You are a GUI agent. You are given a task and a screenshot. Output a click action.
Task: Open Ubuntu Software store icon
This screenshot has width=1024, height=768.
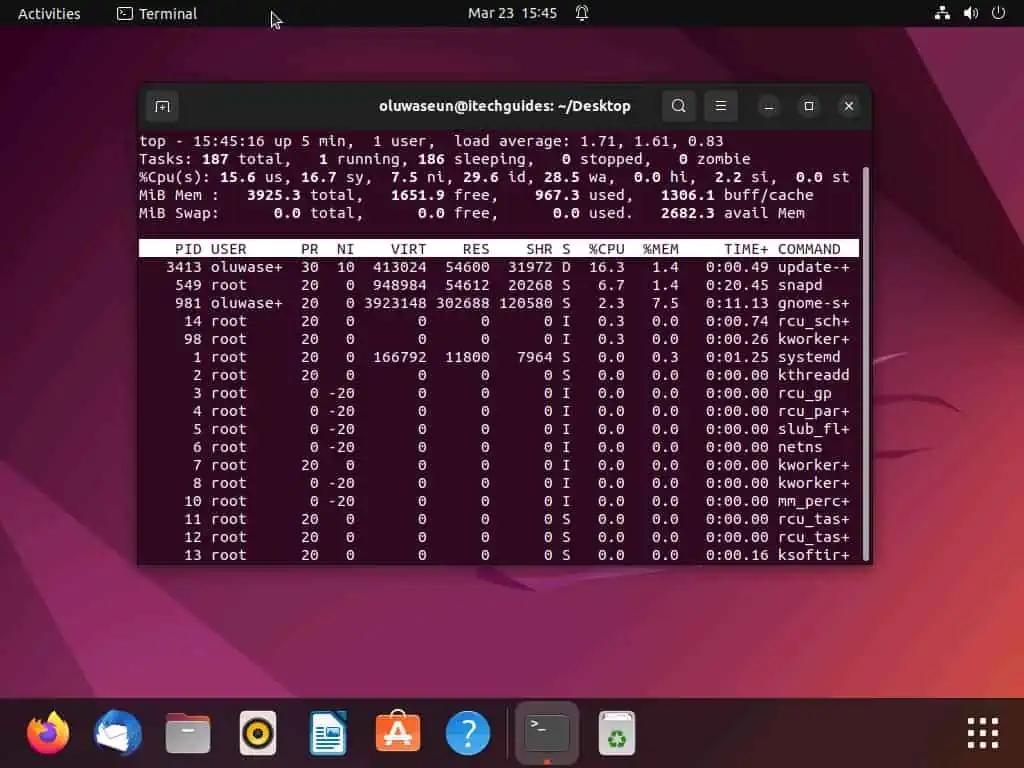coord(398,734)
